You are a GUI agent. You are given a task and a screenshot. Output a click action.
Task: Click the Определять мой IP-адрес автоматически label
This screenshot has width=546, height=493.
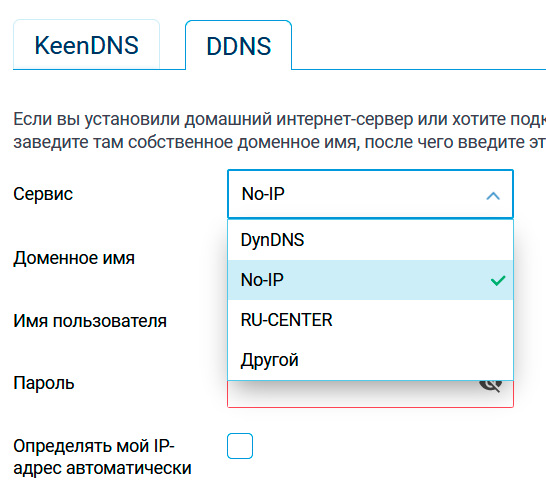102,457
